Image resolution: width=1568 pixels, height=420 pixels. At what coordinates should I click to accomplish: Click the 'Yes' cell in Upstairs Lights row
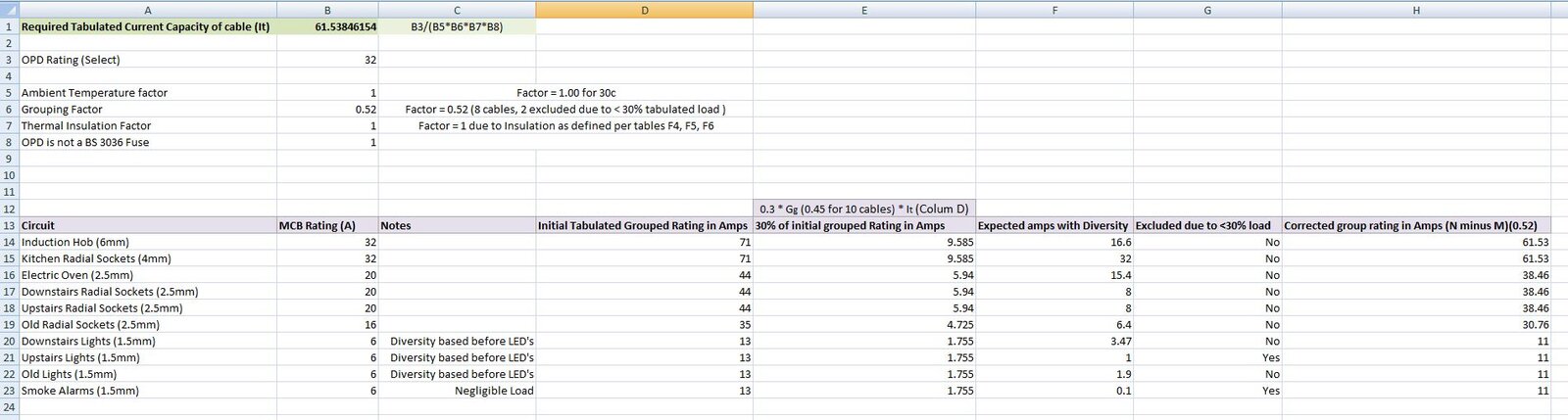pos(1206,357)
